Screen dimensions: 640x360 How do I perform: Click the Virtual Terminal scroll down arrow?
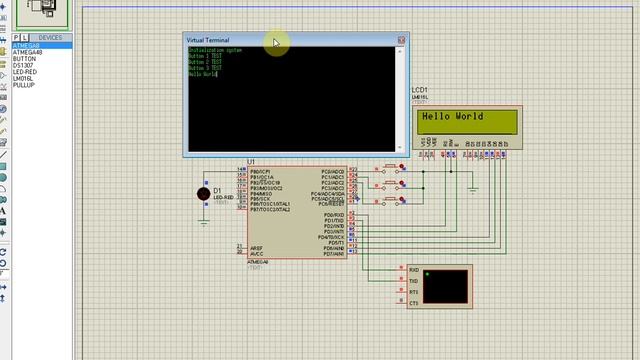pyautogui.click(x=400, y=147)
